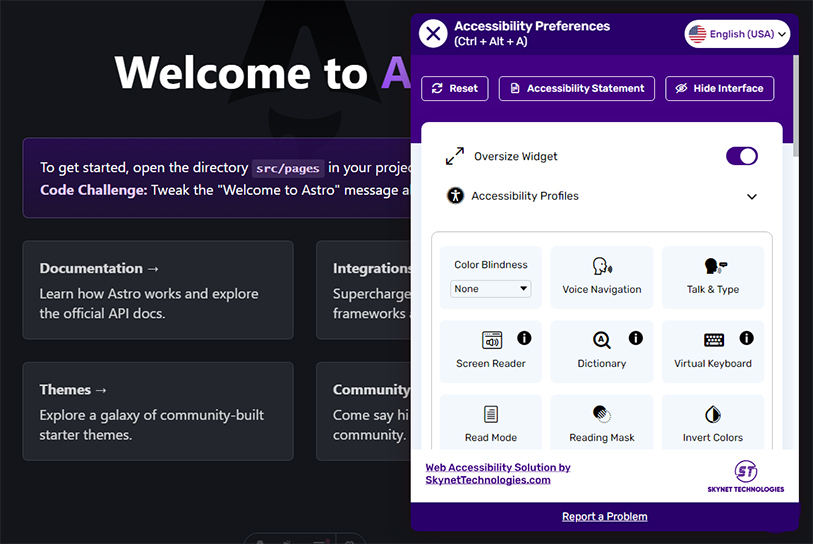813x544 pixels.
Task: Open the Themes card
Action: coord(158,411)
